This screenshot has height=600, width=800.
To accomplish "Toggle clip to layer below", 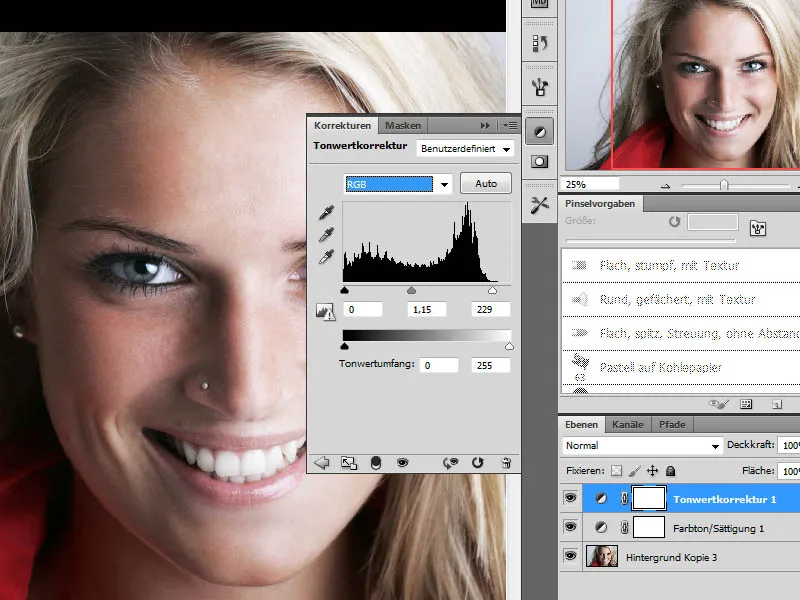I will coord(376,463).
